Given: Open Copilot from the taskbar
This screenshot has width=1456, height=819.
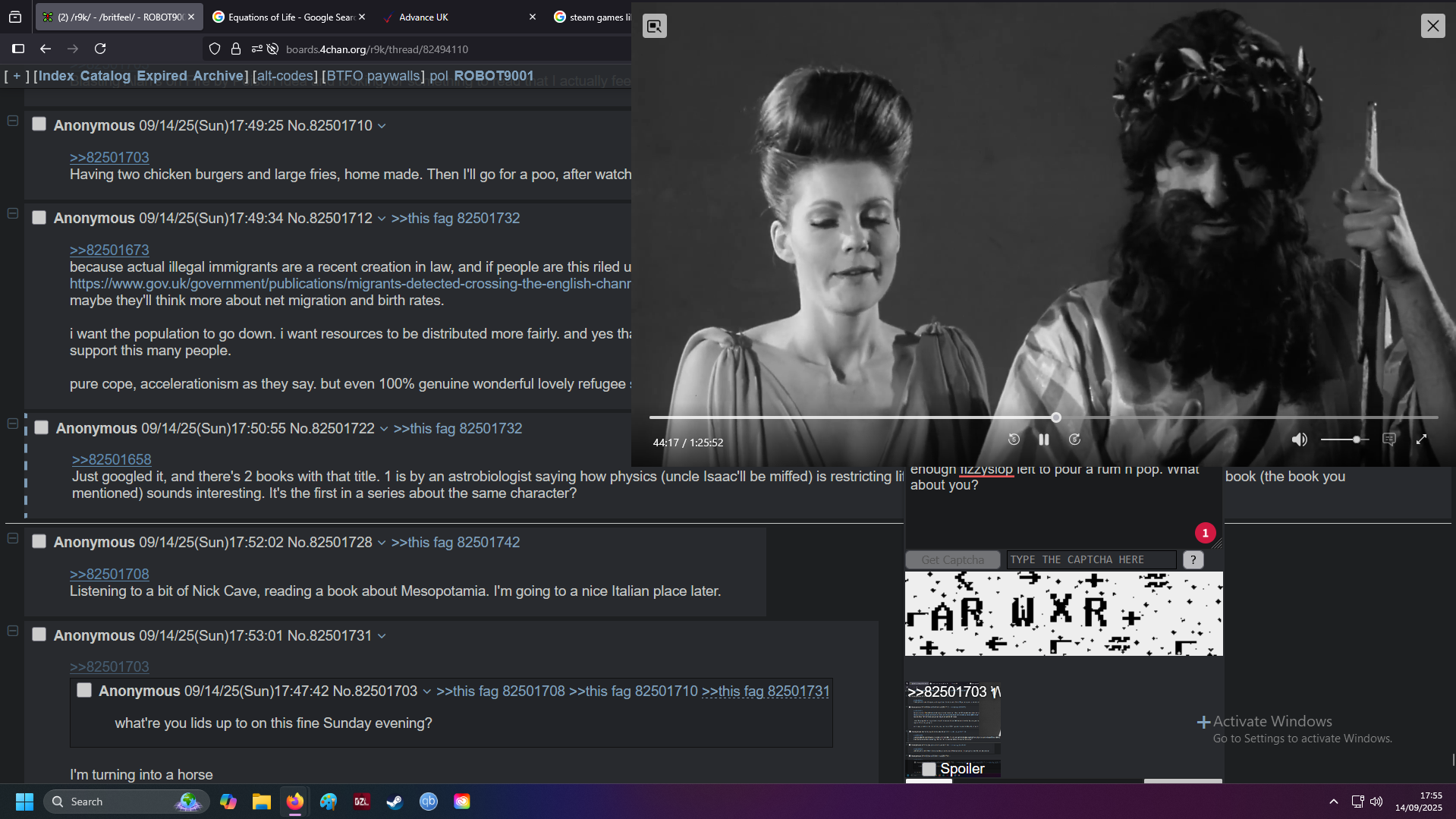Looking at the screenshot, I should point(228,802).
